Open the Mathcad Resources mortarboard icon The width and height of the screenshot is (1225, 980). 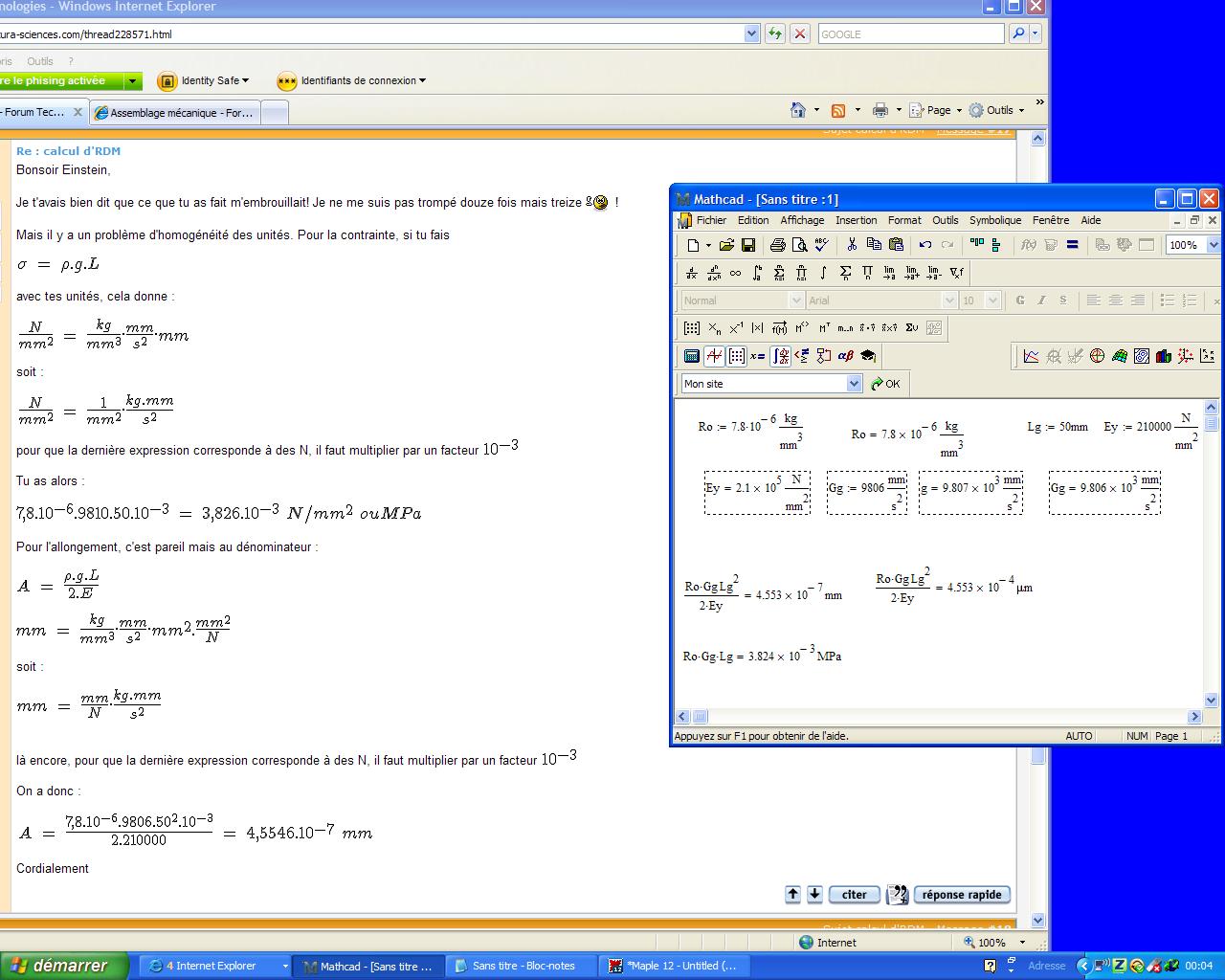point(868,356)
